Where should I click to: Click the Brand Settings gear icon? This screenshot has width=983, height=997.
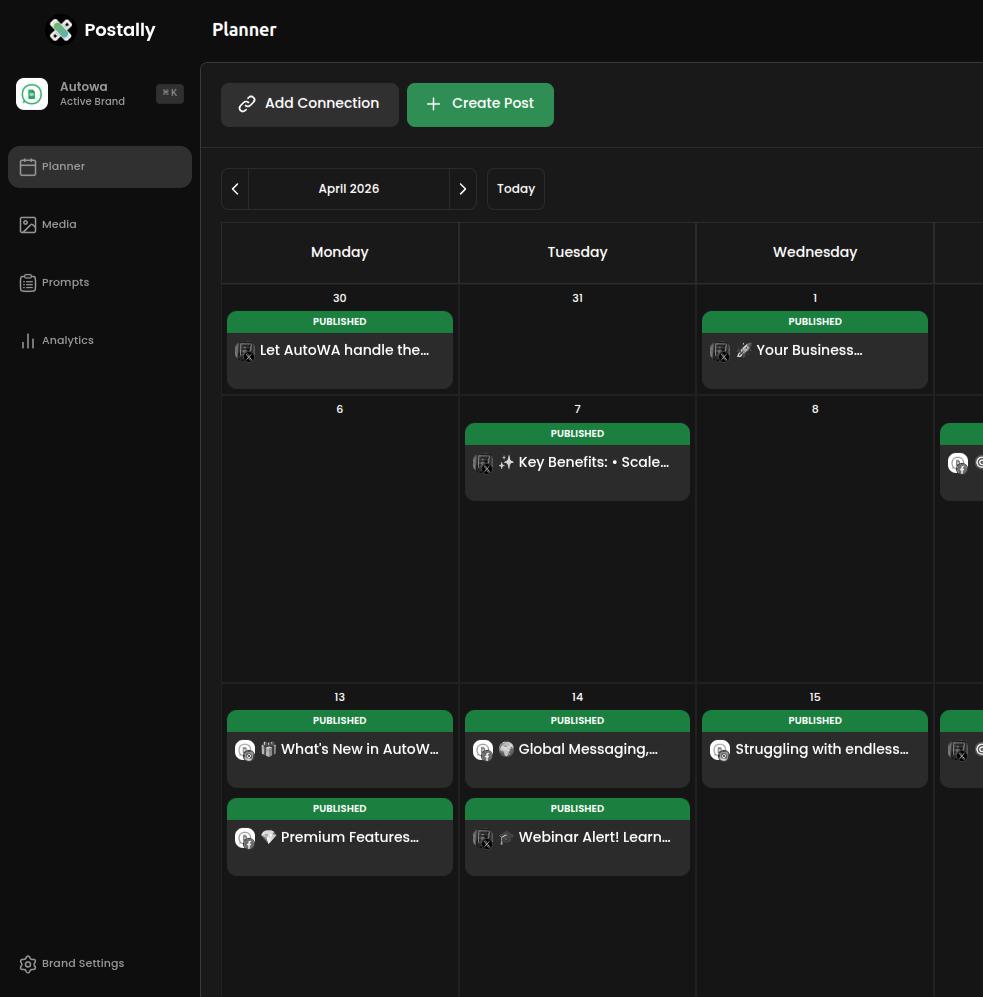(27, 964)
